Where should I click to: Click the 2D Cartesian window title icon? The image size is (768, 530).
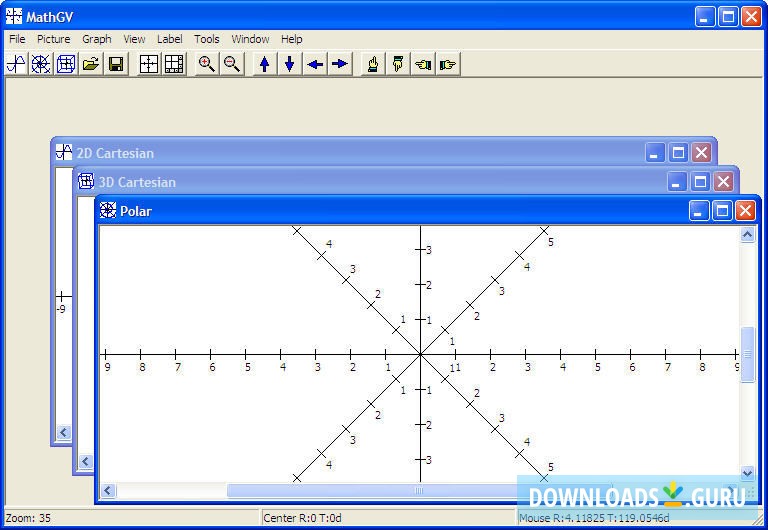point(64,152)
